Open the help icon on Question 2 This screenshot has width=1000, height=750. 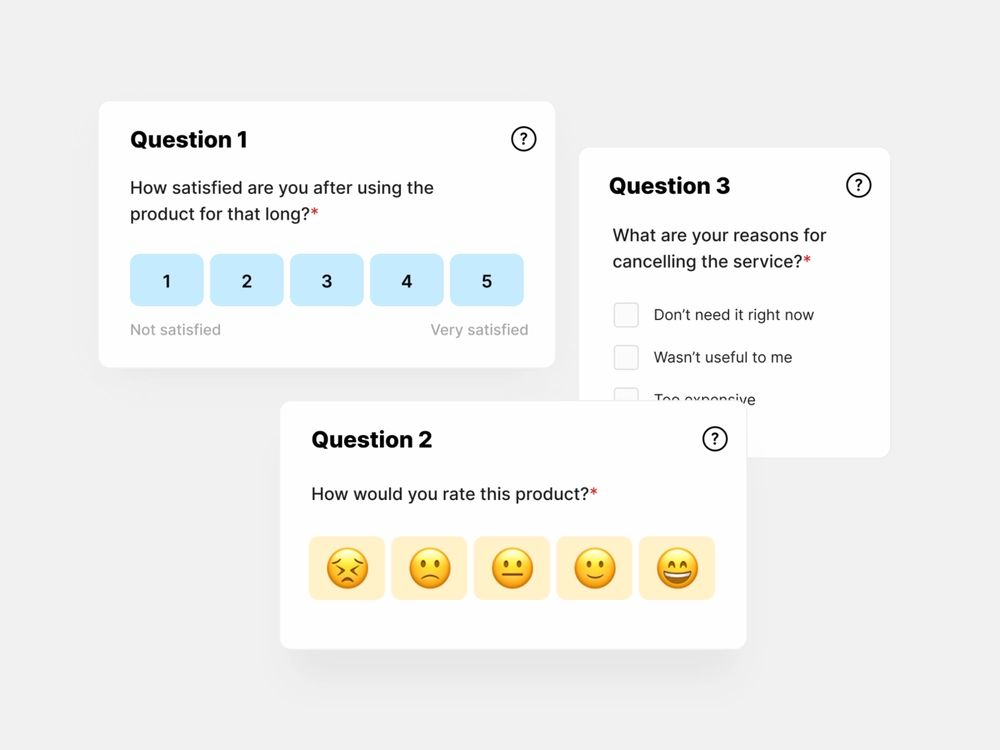pyautogui.click(x=715, y=439)
